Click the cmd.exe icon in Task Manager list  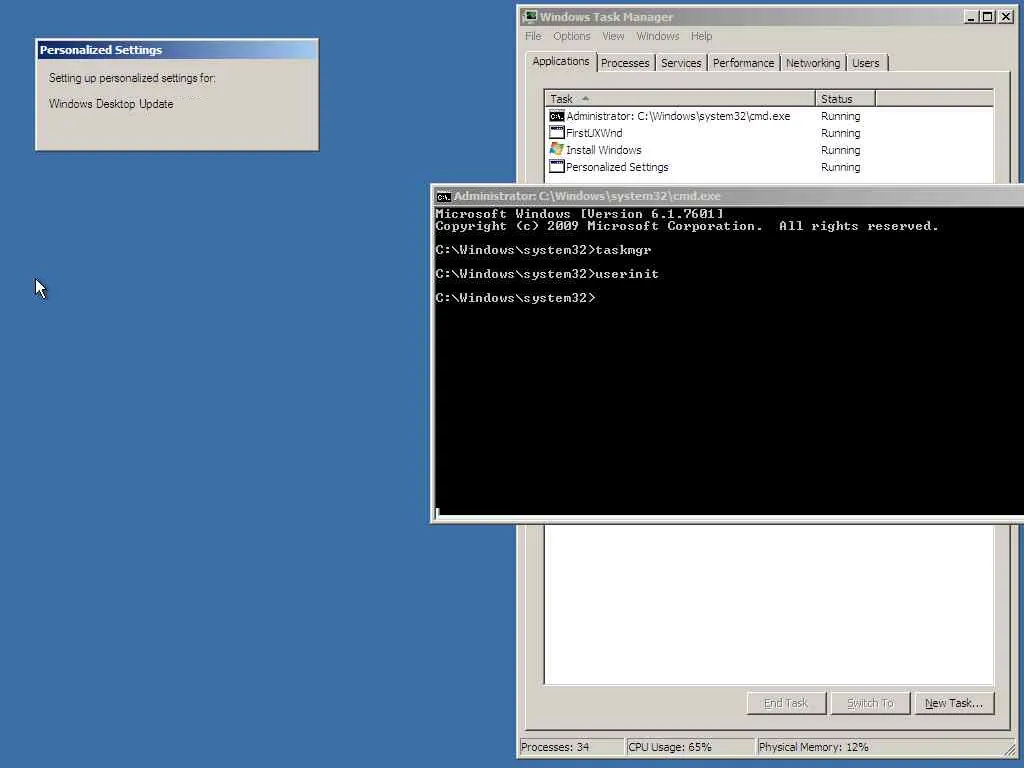556,116
